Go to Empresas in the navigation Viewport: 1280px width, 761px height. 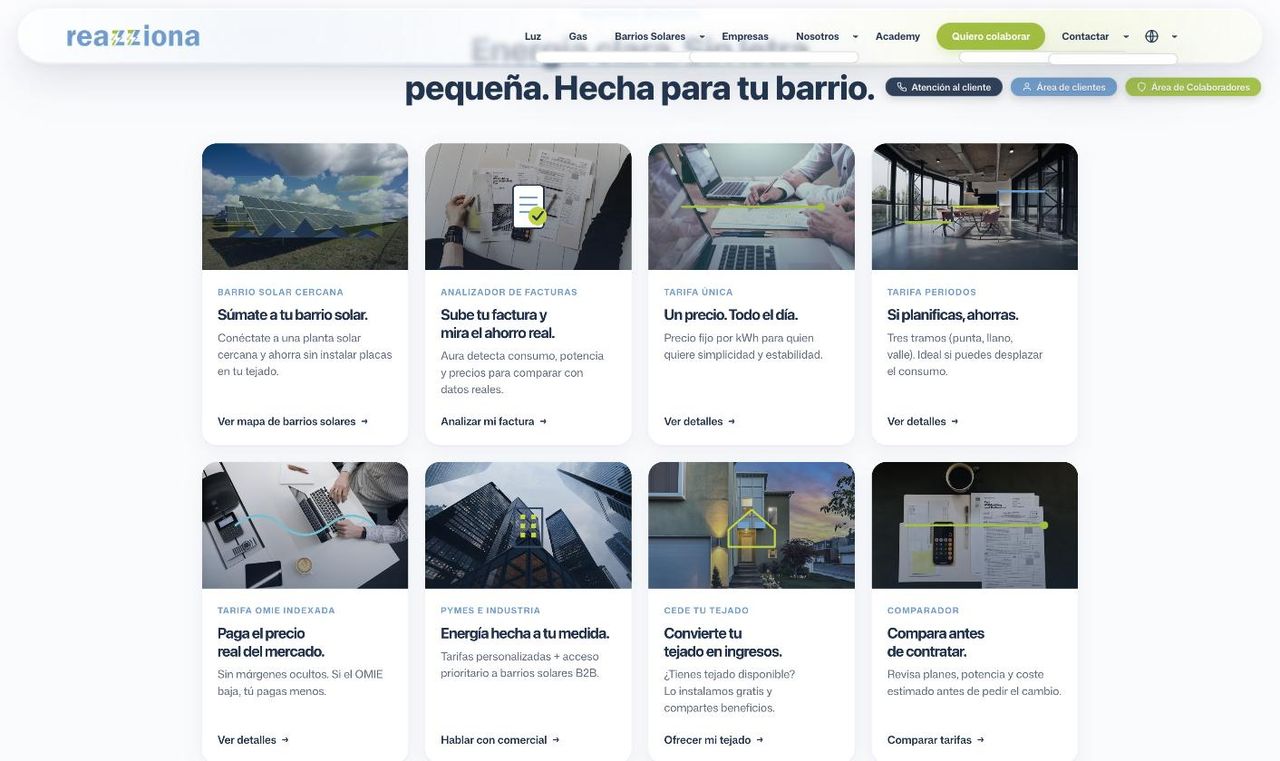coord(745,36)
